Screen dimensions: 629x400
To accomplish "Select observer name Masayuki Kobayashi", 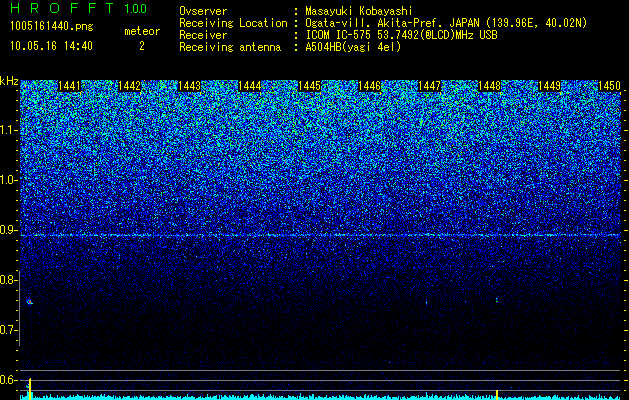I will point(359,12).
